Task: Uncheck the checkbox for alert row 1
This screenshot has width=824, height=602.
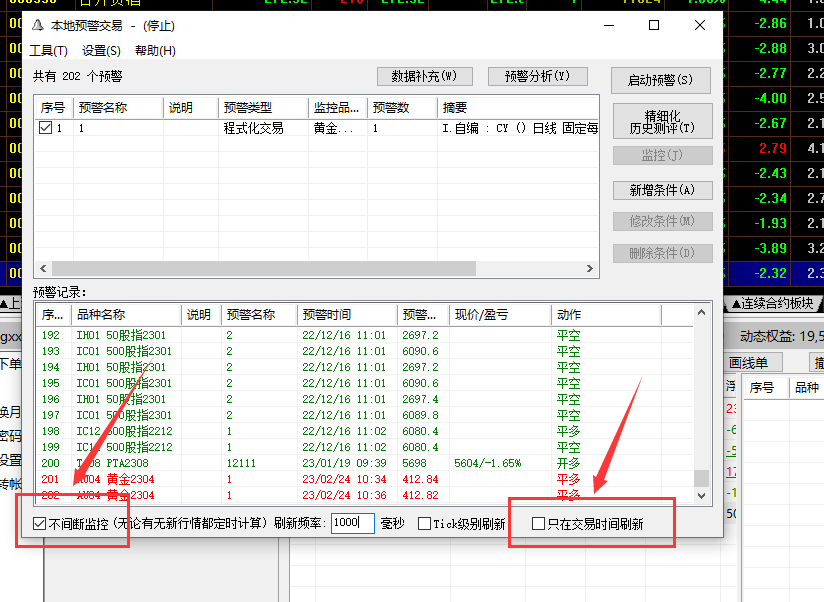Action: coord(45,128)
